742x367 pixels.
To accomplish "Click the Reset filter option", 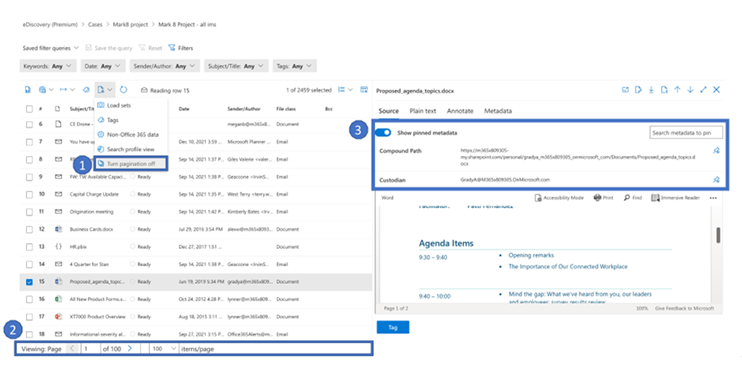I will point(150,48).
